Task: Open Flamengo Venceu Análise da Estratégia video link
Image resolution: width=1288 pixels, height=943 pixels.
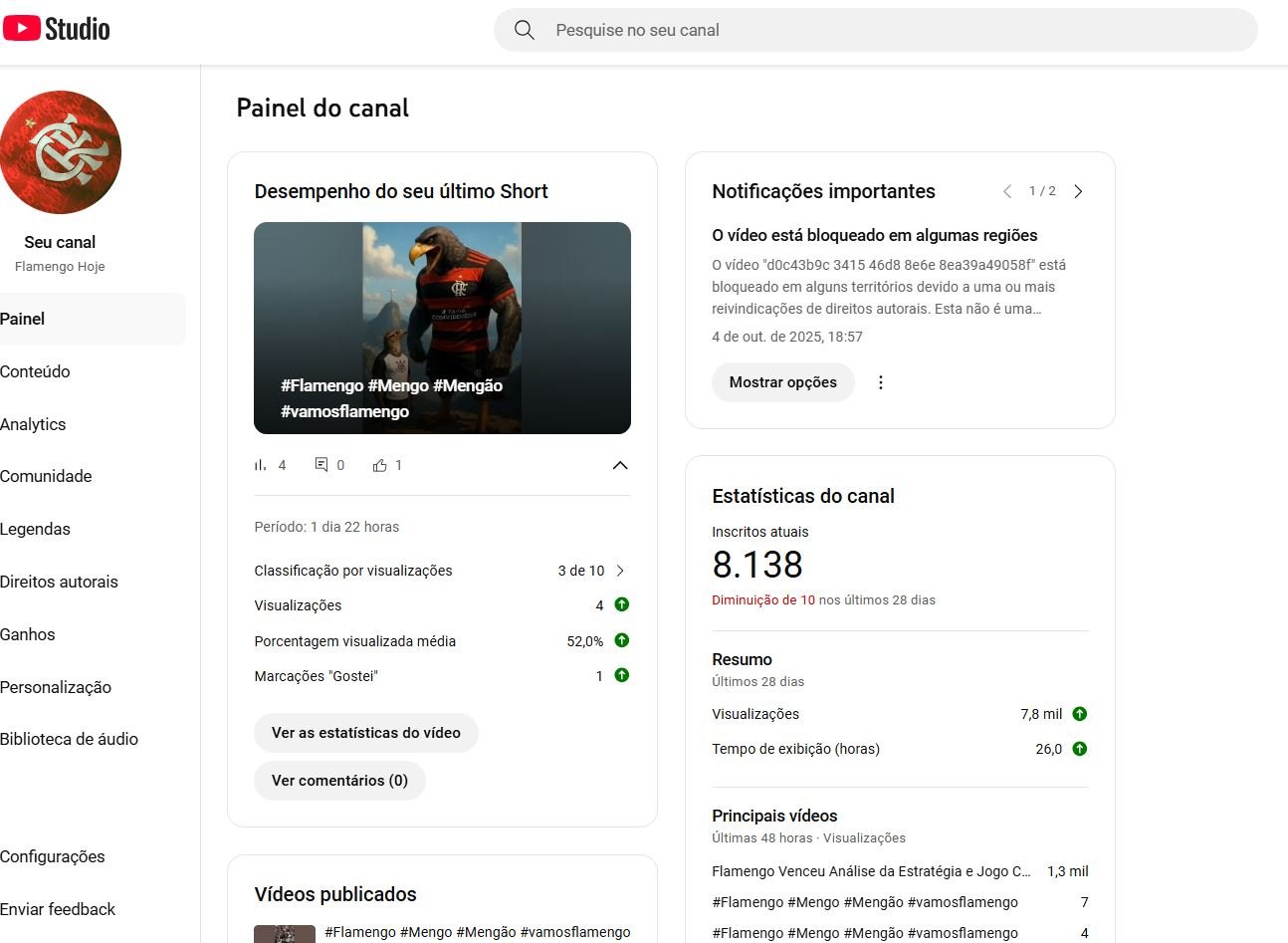Action: click(871, 871)
